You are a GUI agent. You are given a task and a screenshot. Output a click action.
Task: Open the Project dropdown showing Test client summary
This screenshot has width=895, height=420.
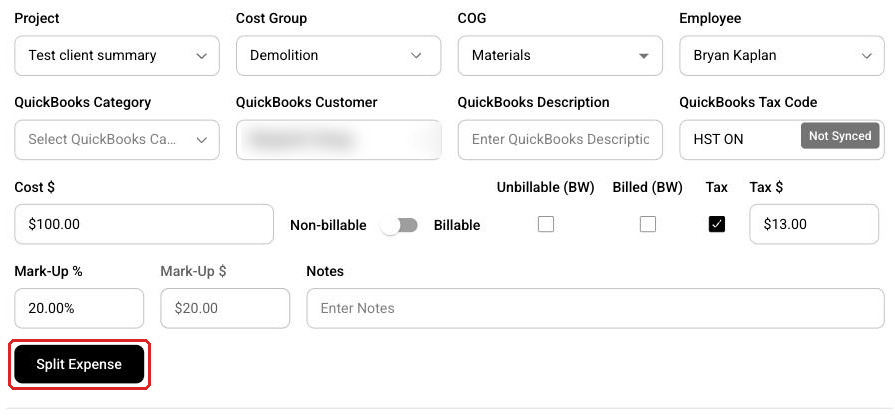tap(116, 56)
